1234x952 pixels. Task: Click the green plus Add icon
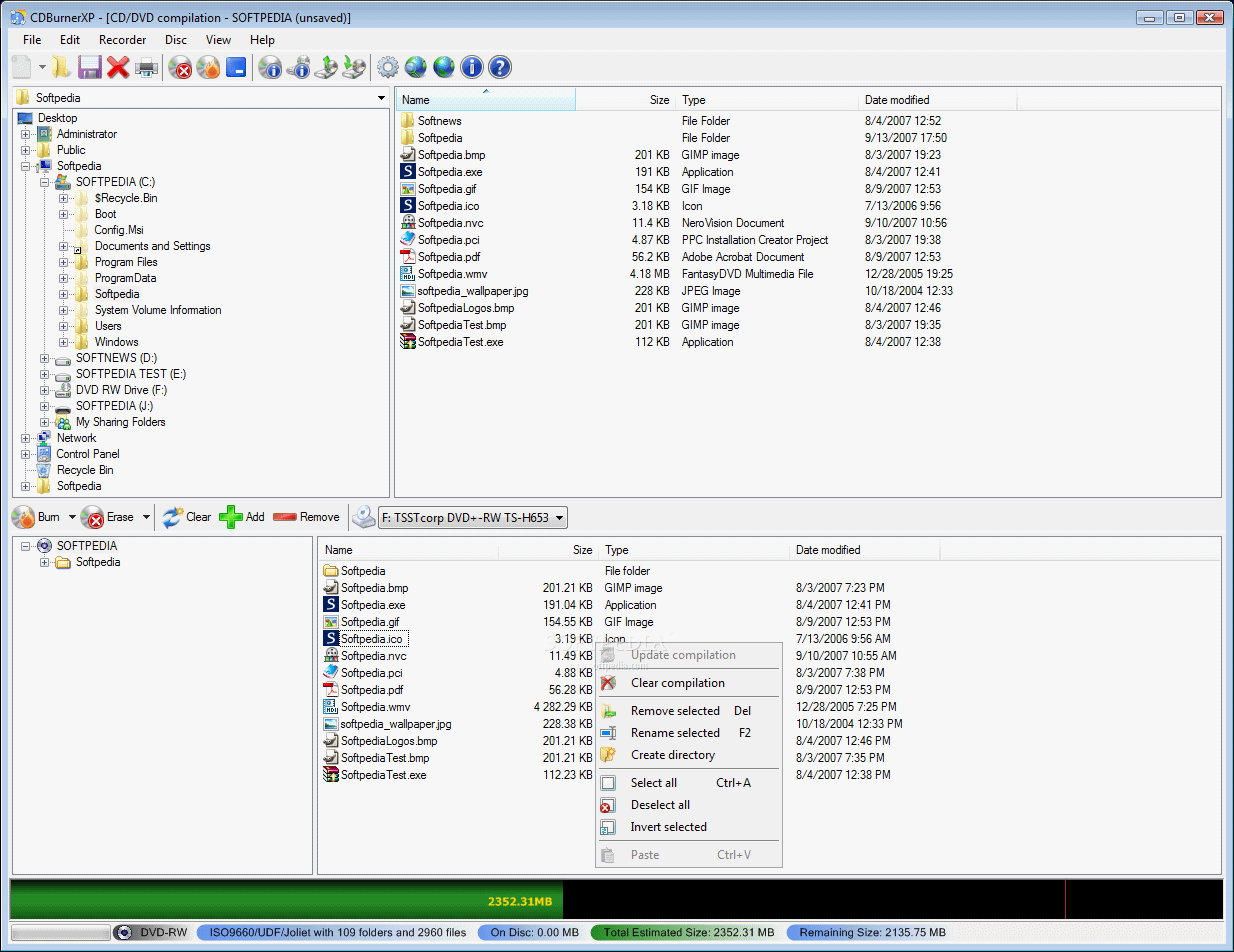pos(230,517)
